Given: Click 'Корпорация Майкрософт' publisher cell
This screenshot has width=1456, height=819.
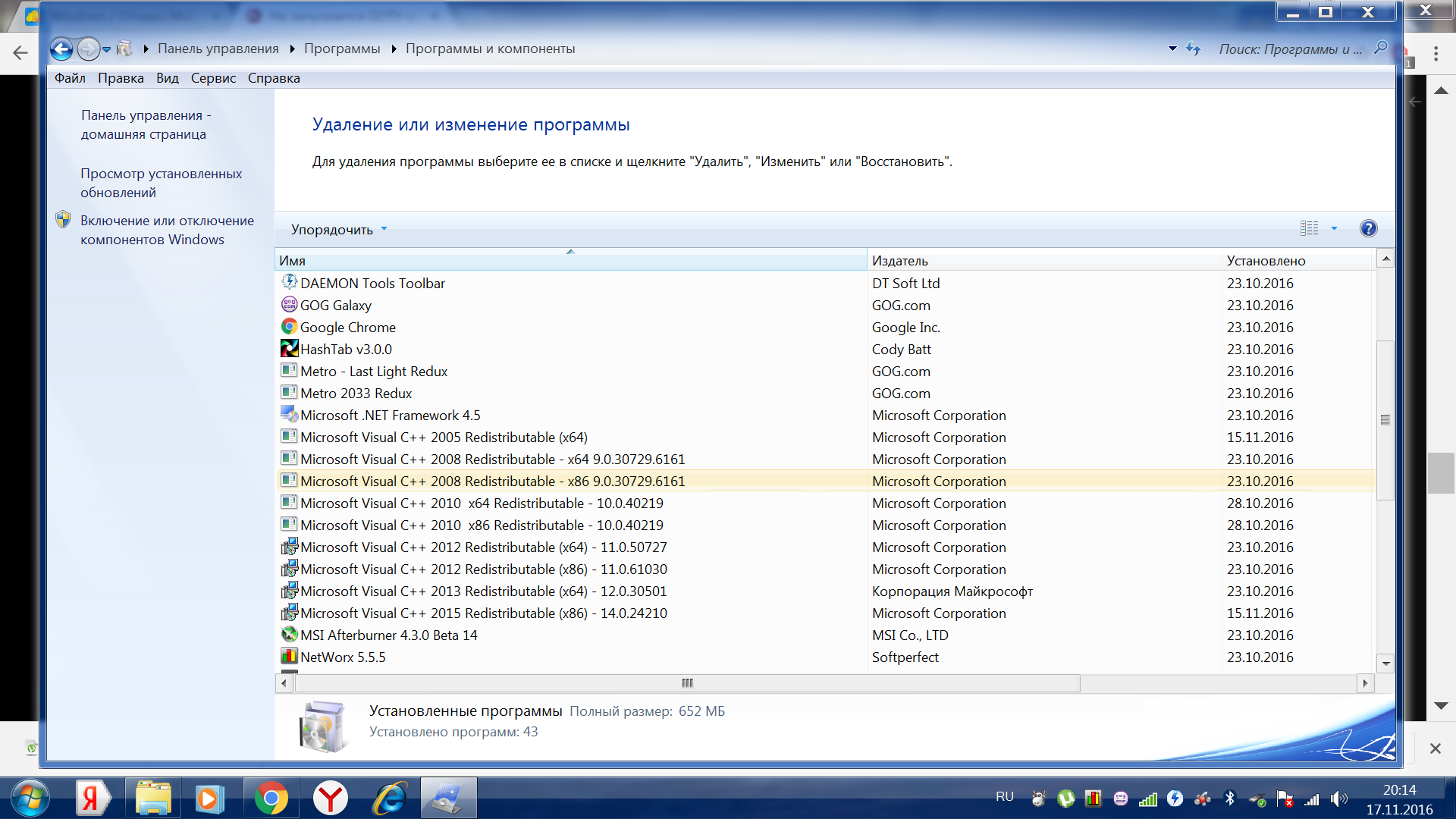Looking at the screenshot, I should [x=952, y=591].
